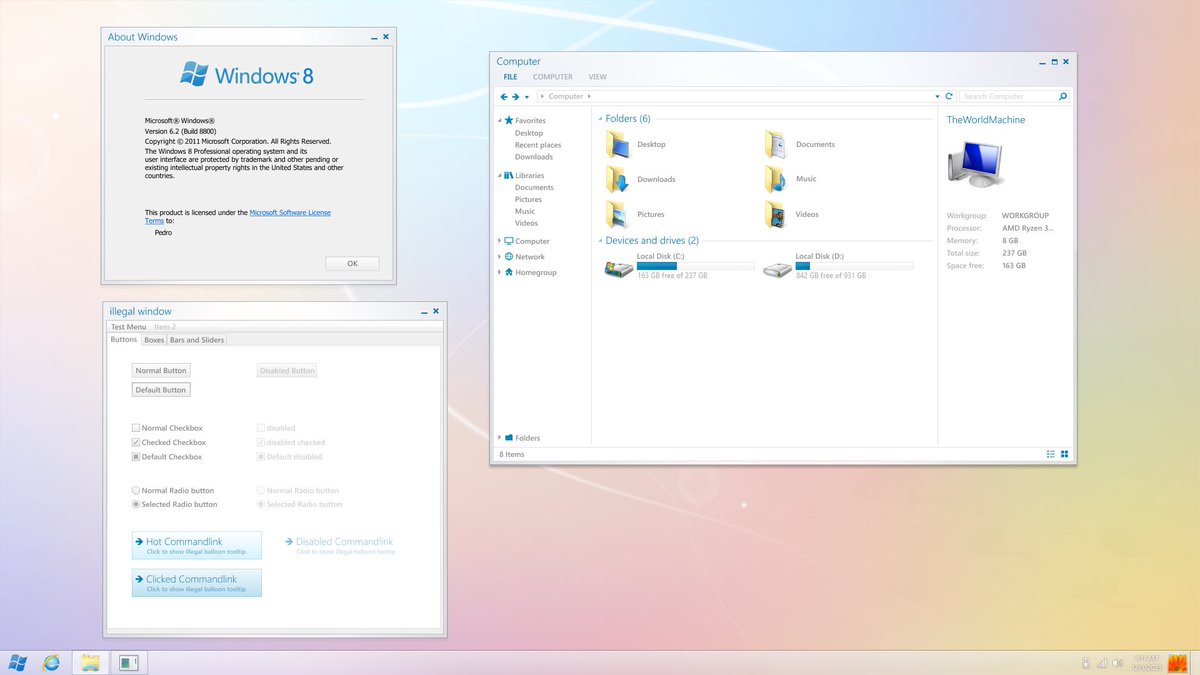Open the Downloads folder icon in Folders group
Image resolution: width=1200 pixels, height=675 pixels.
tap(619, 180)
